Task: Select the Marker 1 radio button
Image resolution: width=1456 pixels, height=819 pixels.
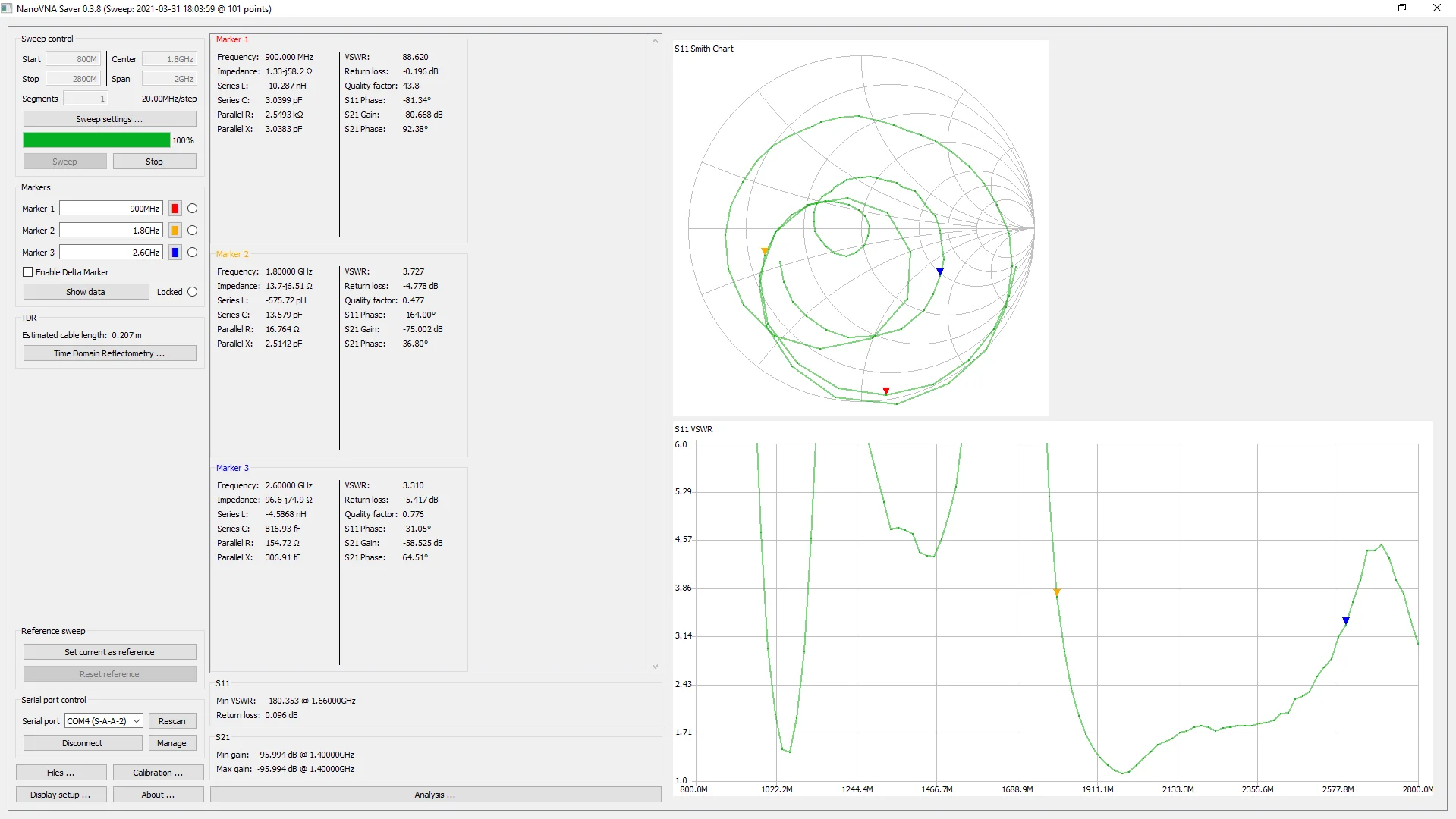Action: 192,209
